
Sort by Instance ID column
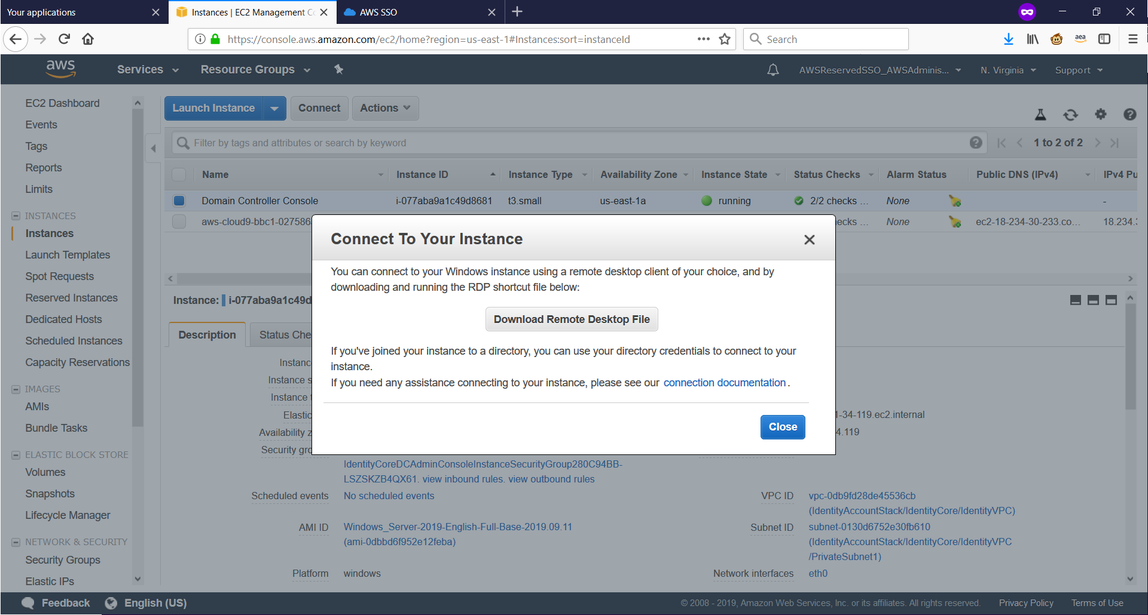coord(422,174)
